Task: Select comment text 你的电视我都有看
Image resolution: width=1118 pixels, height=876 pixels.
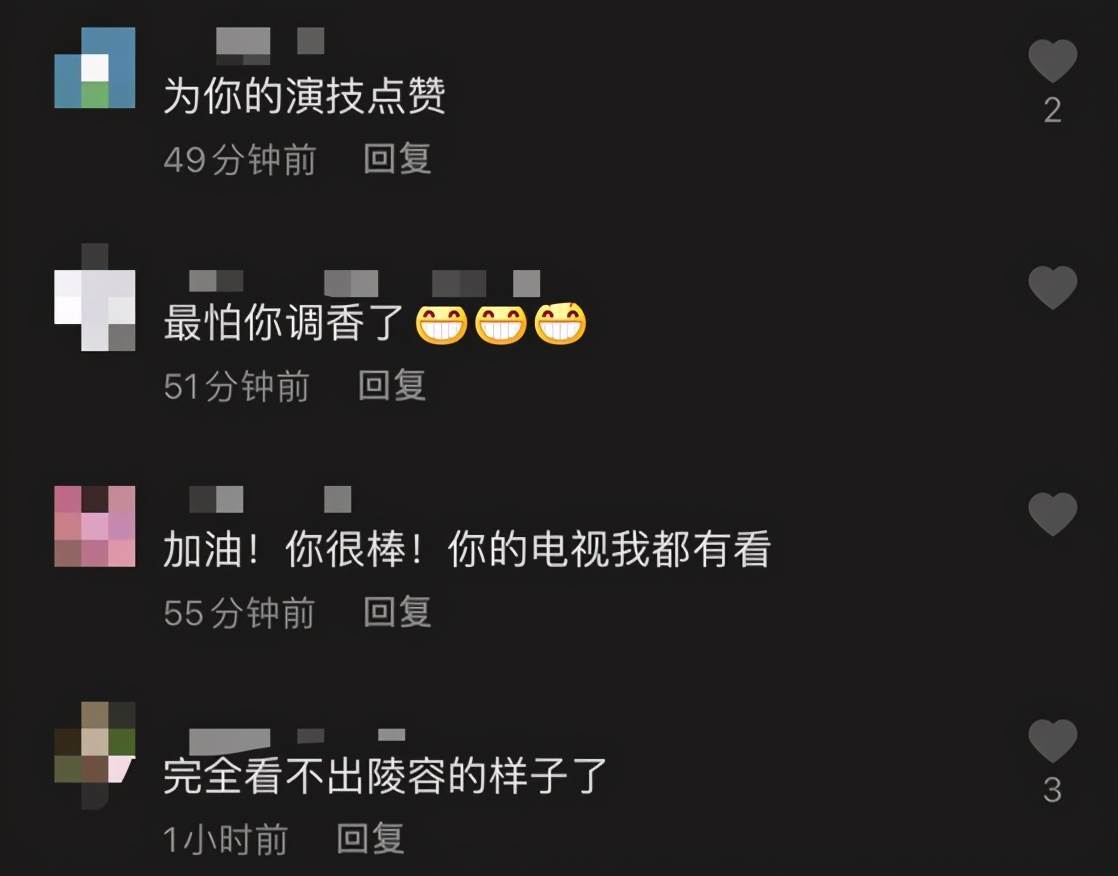Action: [610, 550]
